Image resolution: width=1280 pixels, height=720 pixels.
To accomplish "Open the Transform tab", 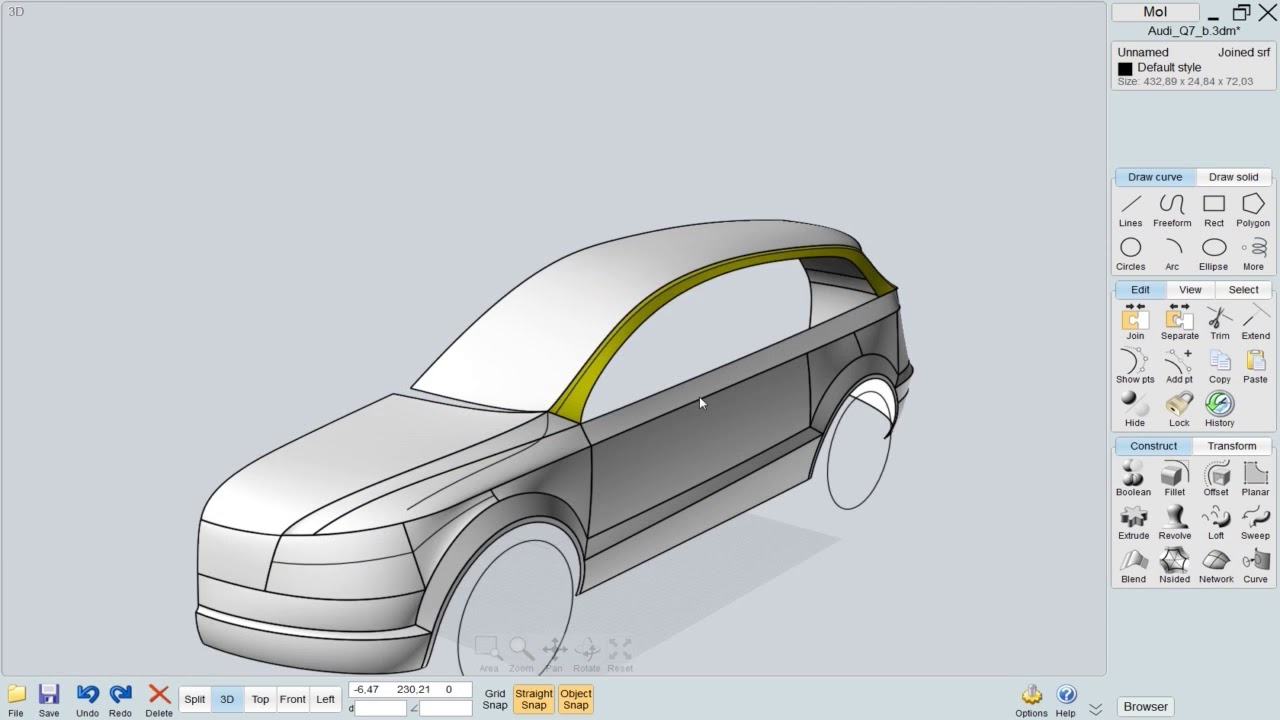I will tap(1231, 446).
